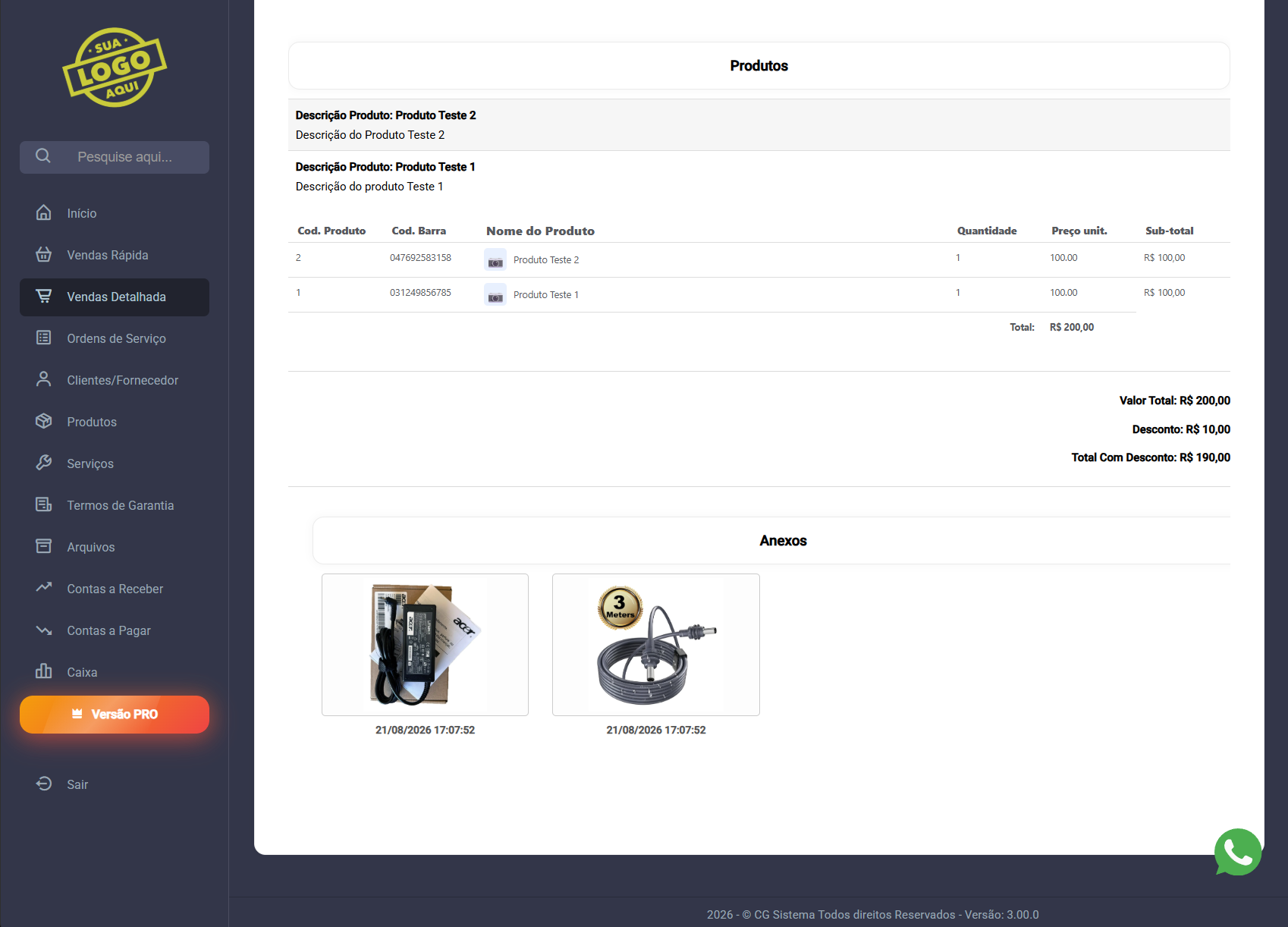Image resolution: width=1288 pixels, height=927 pixels.
Task: Click the Sub-total column header
Action: point(1170,231)
